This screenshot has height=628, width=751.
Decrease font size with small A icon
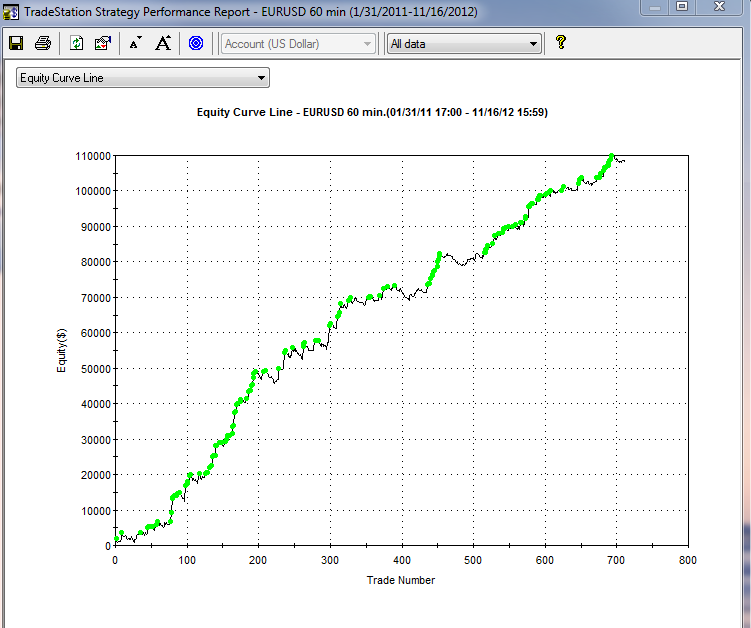pyautogui.click(x=136, y=43)
